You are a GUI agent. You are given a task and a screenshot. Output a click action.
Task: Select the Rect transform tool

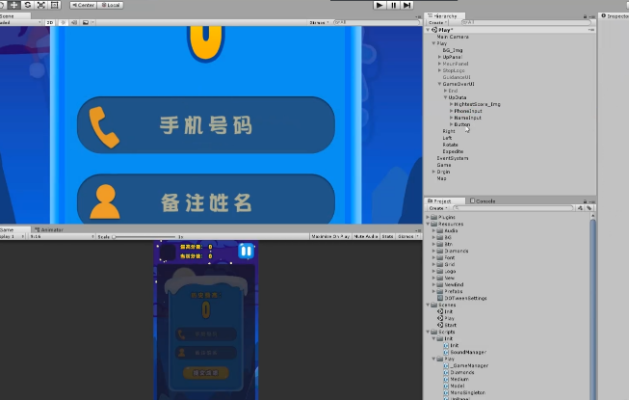(x=55, y=5)
